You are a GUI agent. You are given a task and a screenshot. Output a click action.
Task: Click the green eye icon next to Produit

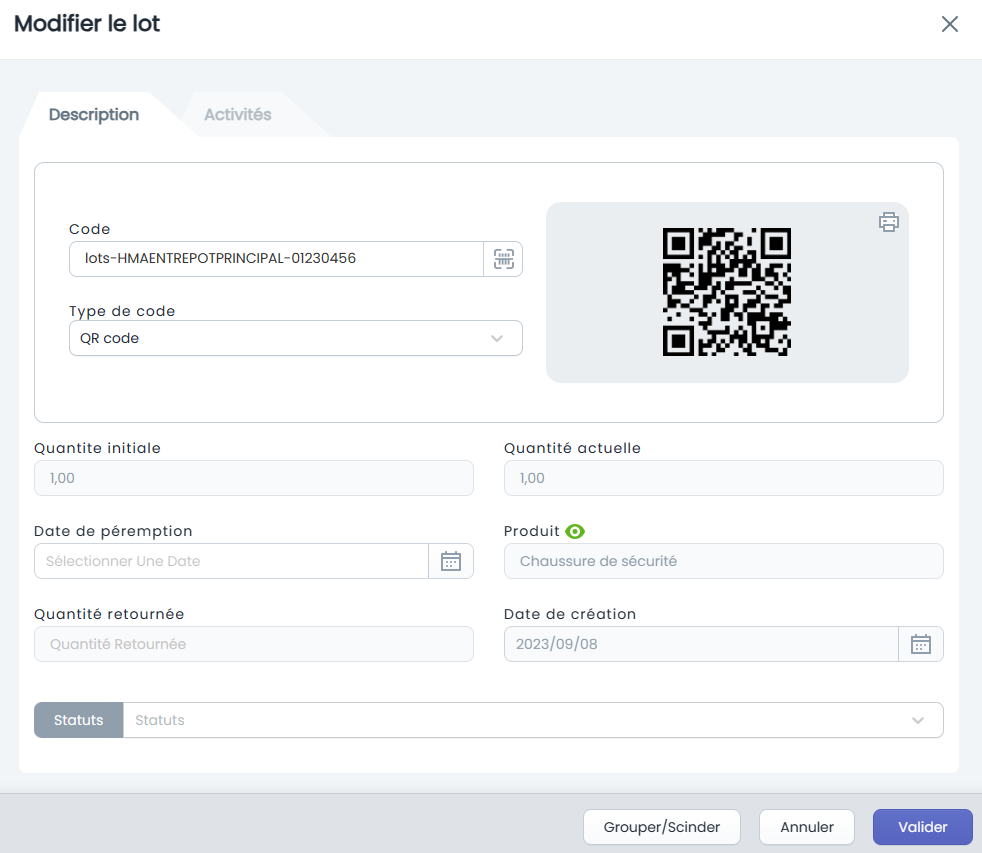(575, 531)
